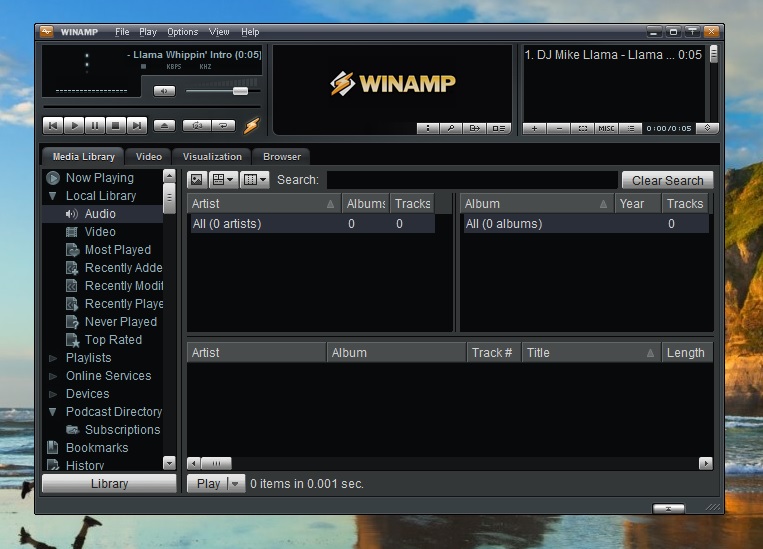This screenshot has width=763, height=549.
Task: Sort by the Artist column in artists pane
Action: click(264, 204)
